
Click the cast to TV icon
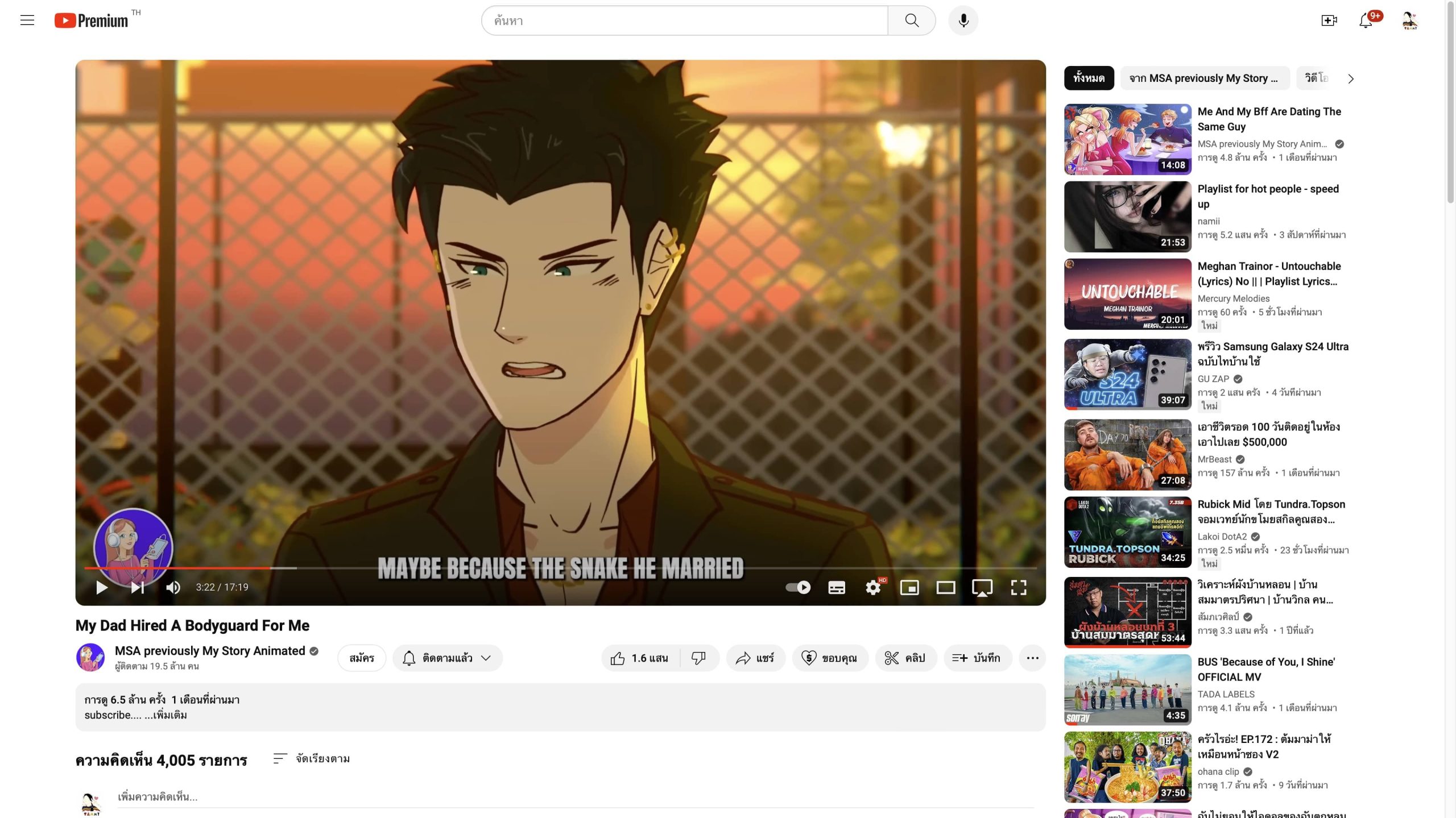tap(982, 587)
